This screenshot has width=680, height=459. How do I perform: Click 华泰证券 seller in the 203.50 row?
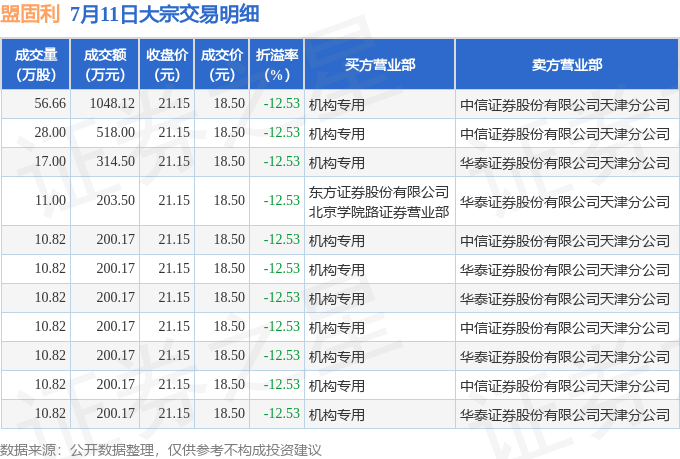[x=565, y=202]
